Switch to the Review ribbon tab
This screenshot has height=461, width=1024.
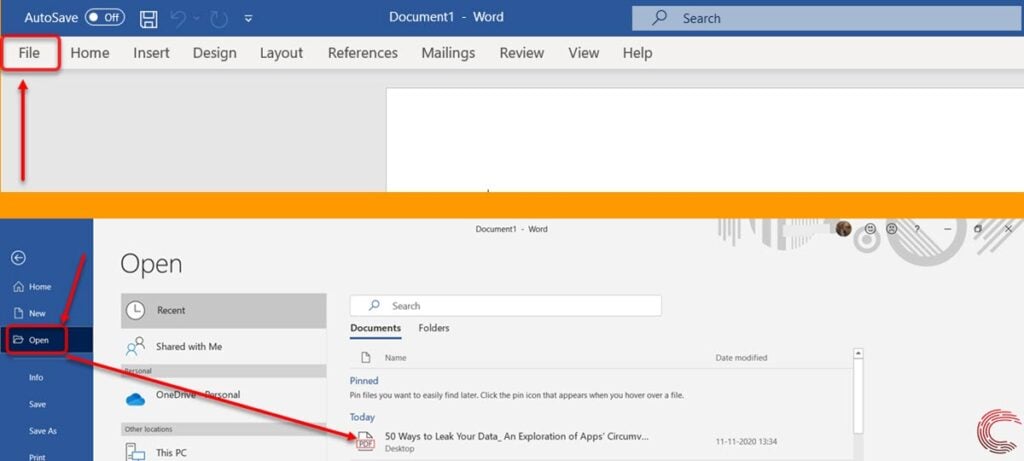[x=521, y=53]
